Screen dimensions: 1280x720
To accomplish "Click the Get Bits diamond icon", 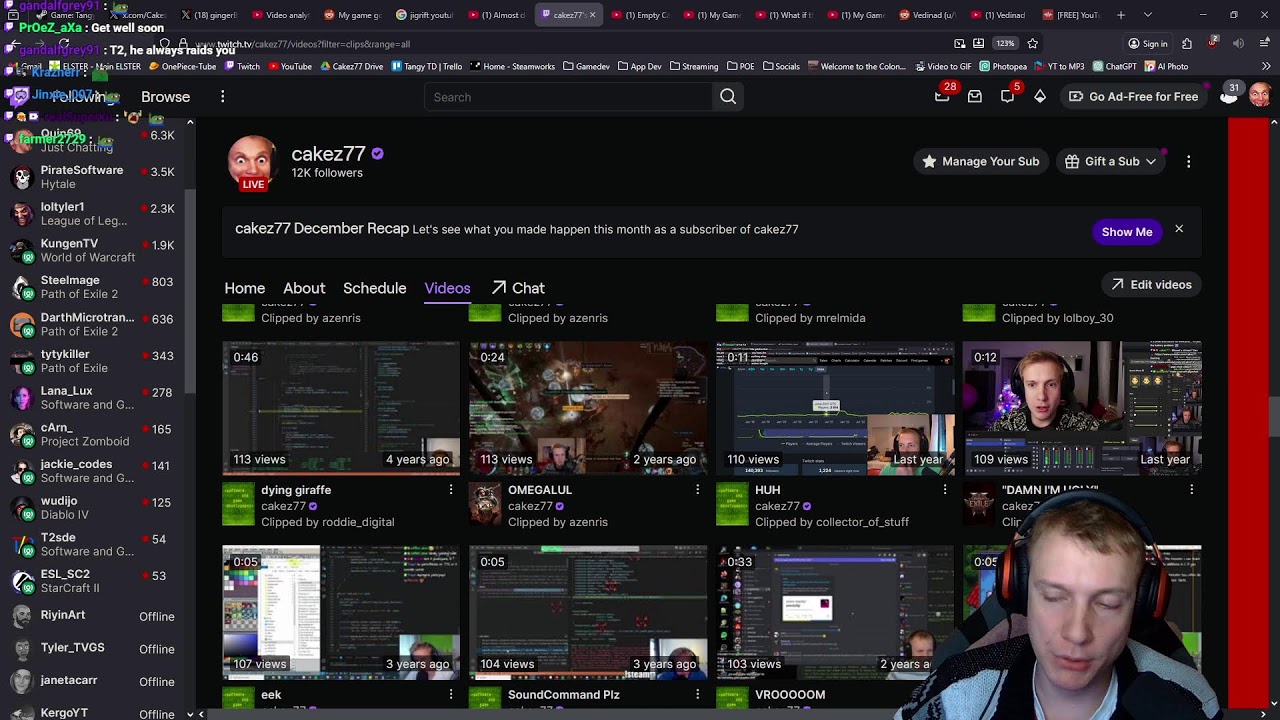I will click(1040, 97).
